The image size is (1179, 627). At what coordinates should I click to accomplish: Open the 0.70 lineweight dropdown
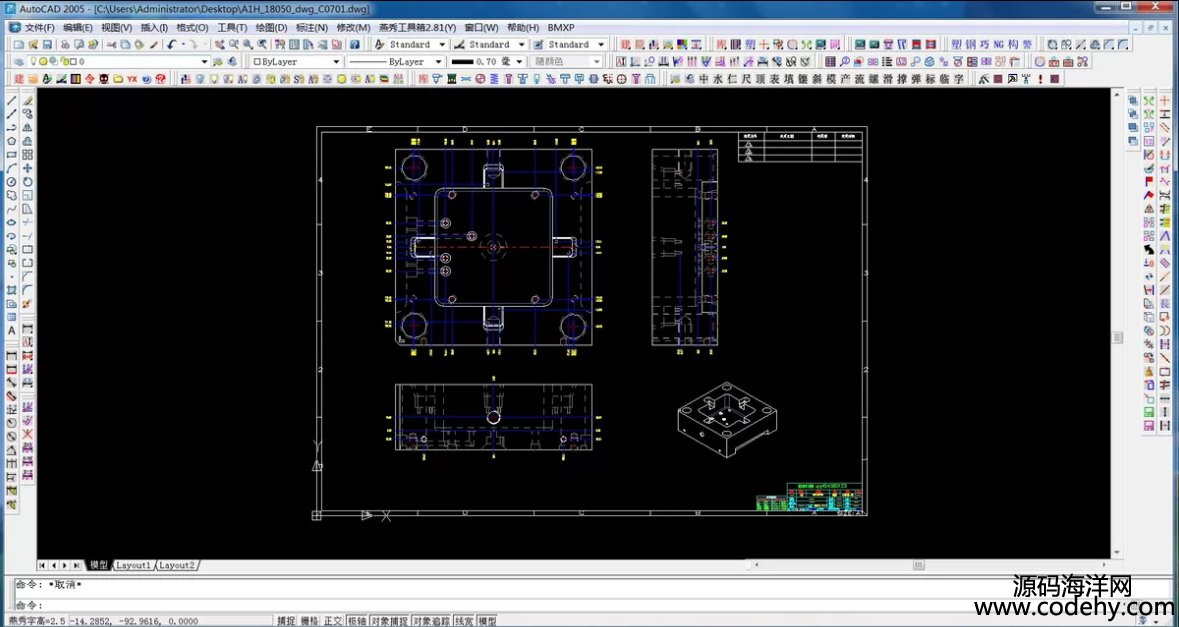click(519, 62)
